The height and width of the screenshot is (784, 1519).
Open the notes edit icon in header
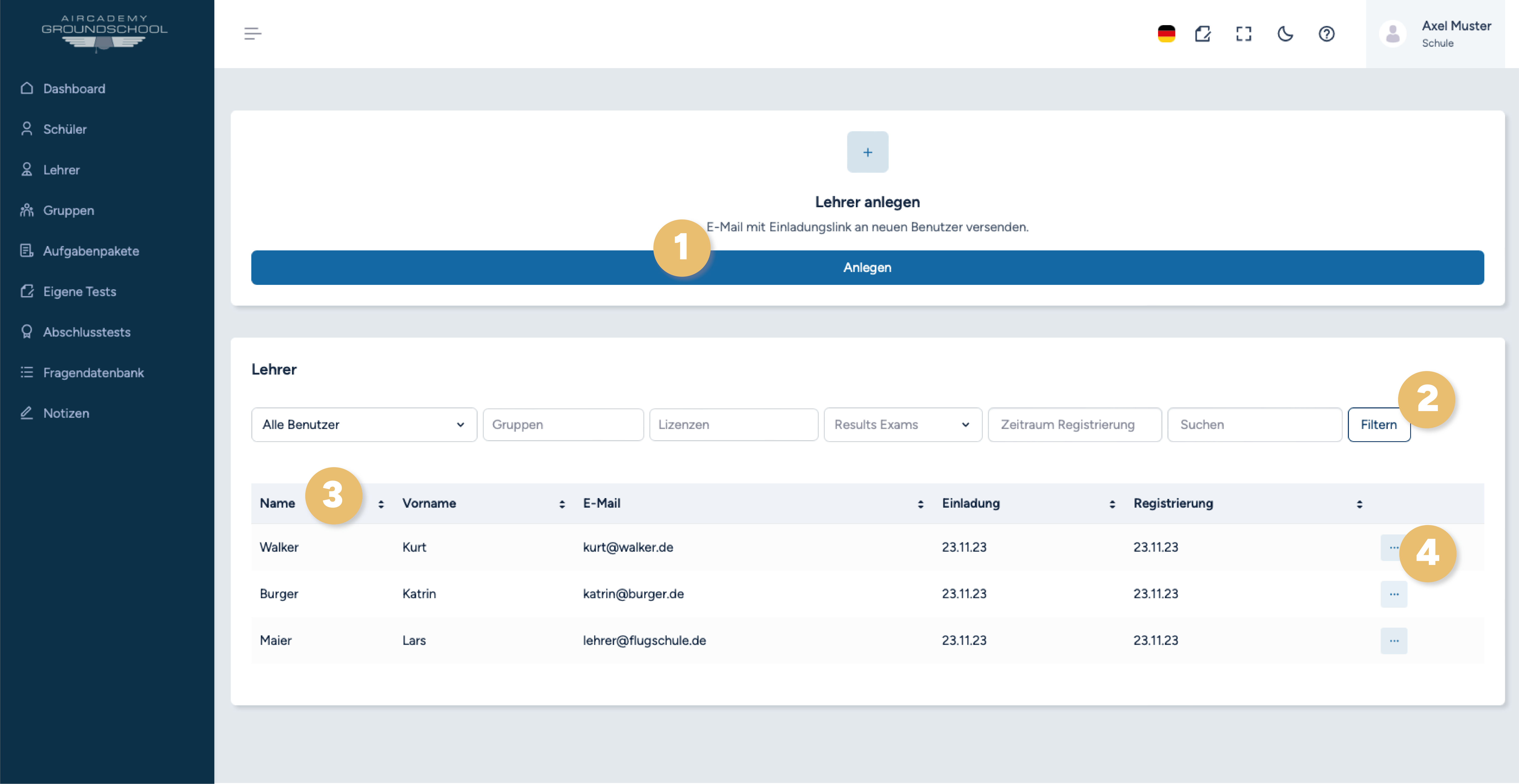click(1203, 34)
